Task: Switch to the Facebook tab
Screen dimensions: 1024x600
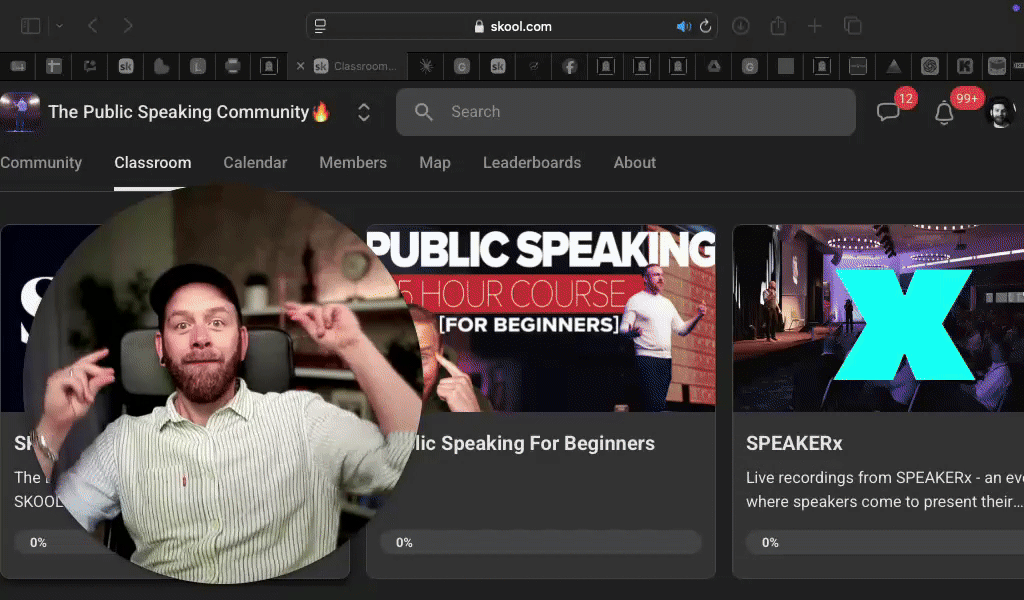Action: click(x=569, y=66)
